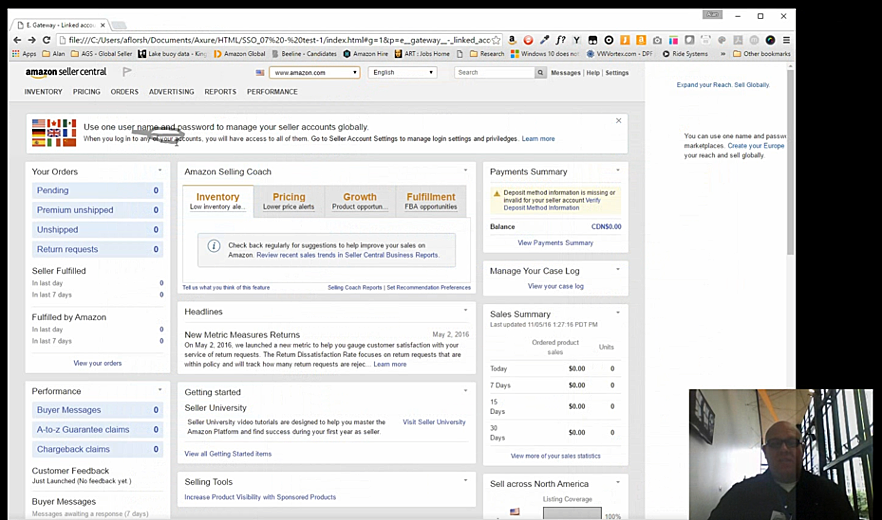Open the Apps bookmarks shortcut
The image size is (882, 520).
(24, 54)
